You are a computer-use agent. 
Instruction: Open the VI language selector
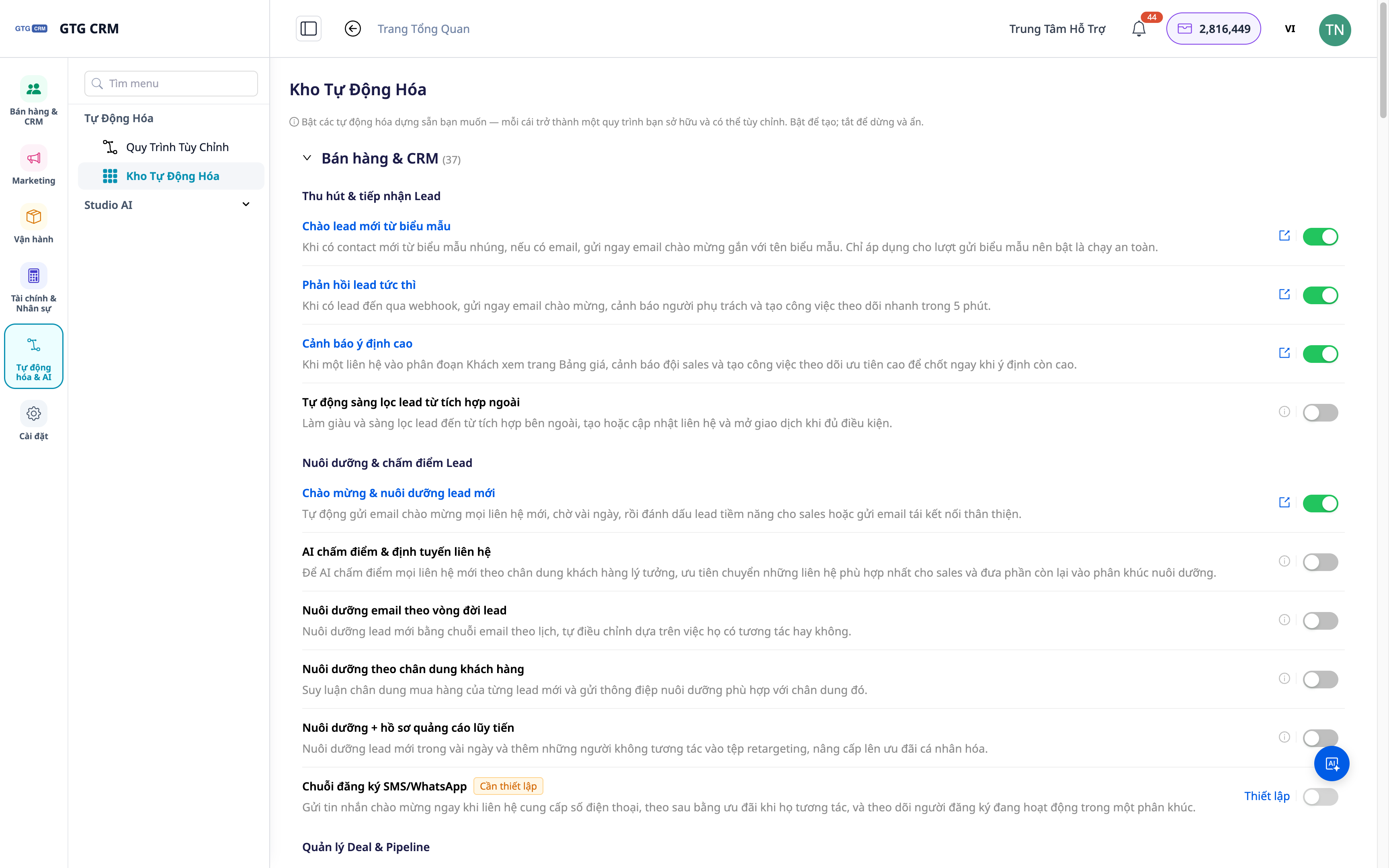click(1290, 29)
